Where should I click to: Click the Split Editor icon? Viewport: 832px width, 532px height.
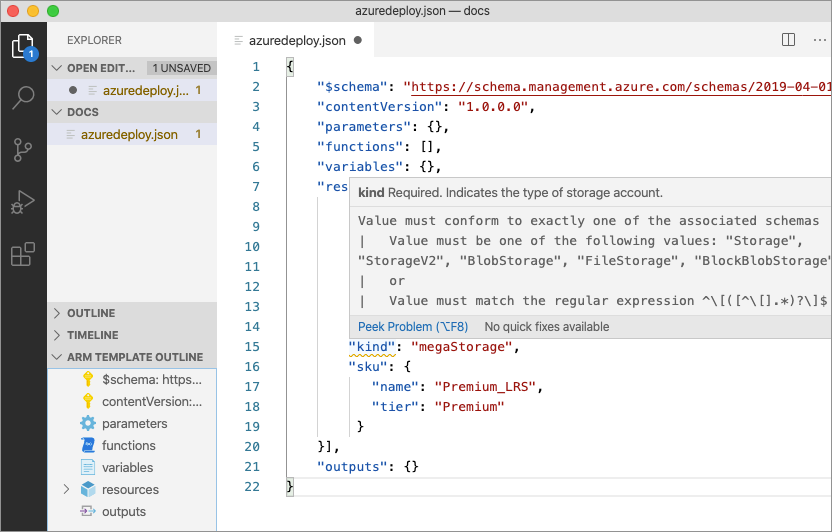(788, 40)
